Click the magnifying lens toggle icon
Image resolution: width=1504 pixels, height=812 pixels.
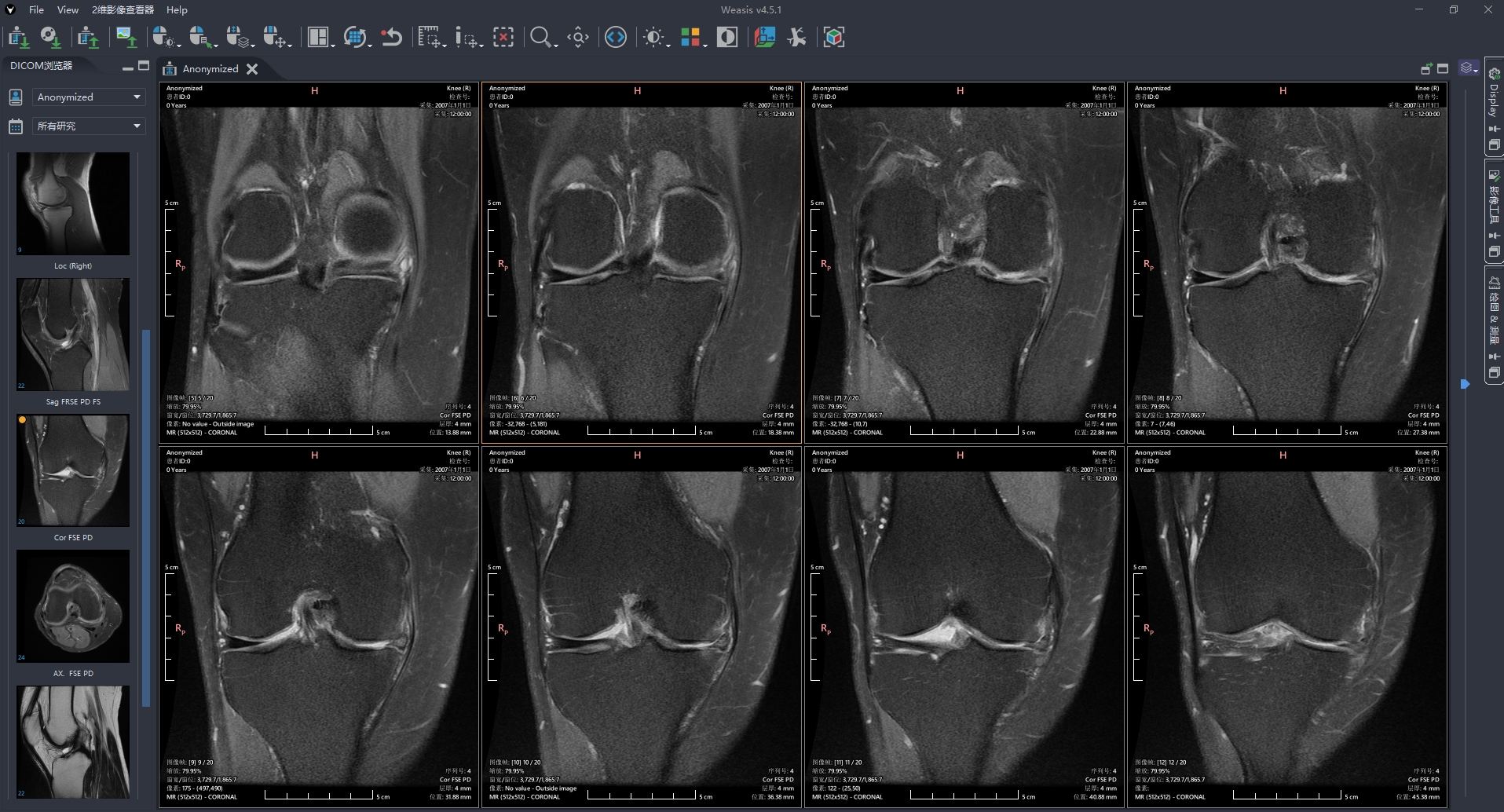pos(578,37)
